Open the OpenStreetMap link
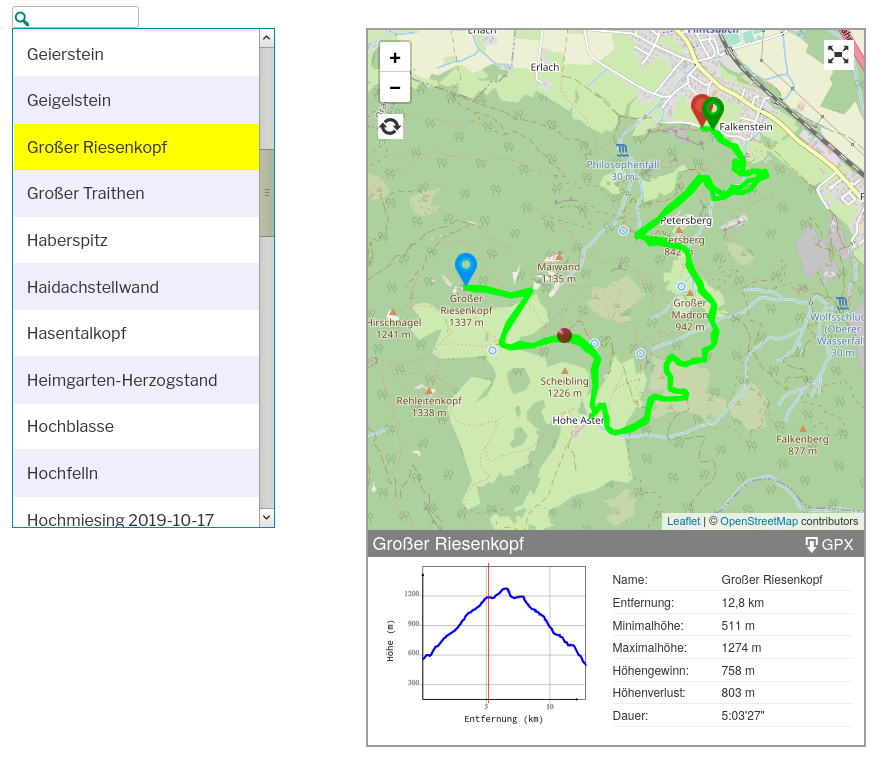The height and width of the screenshot is (770, 885). point(759,521)
